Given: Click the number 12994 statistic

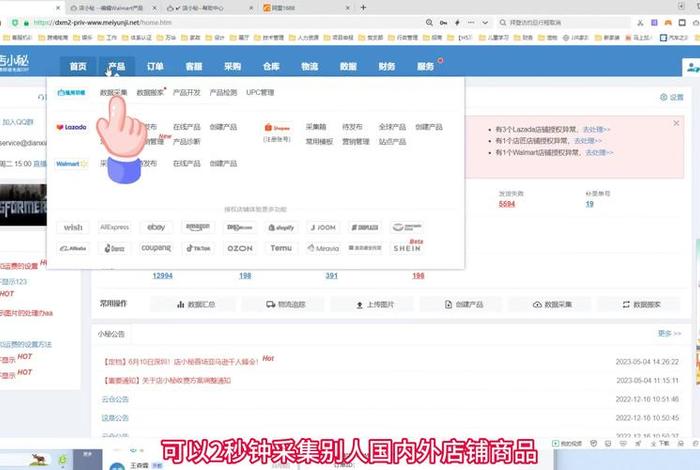Looking at the screenshot, I should (x=162, y=276).
